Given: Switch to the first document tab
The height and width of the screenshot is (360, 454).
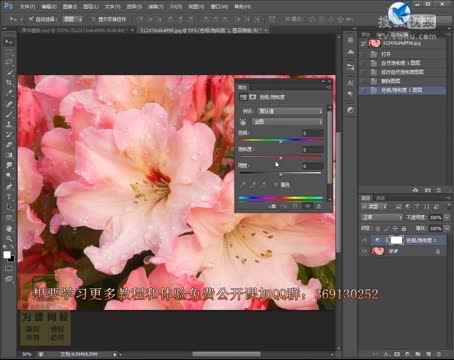Looking at the screenshot, I should [x=77, y=30].
